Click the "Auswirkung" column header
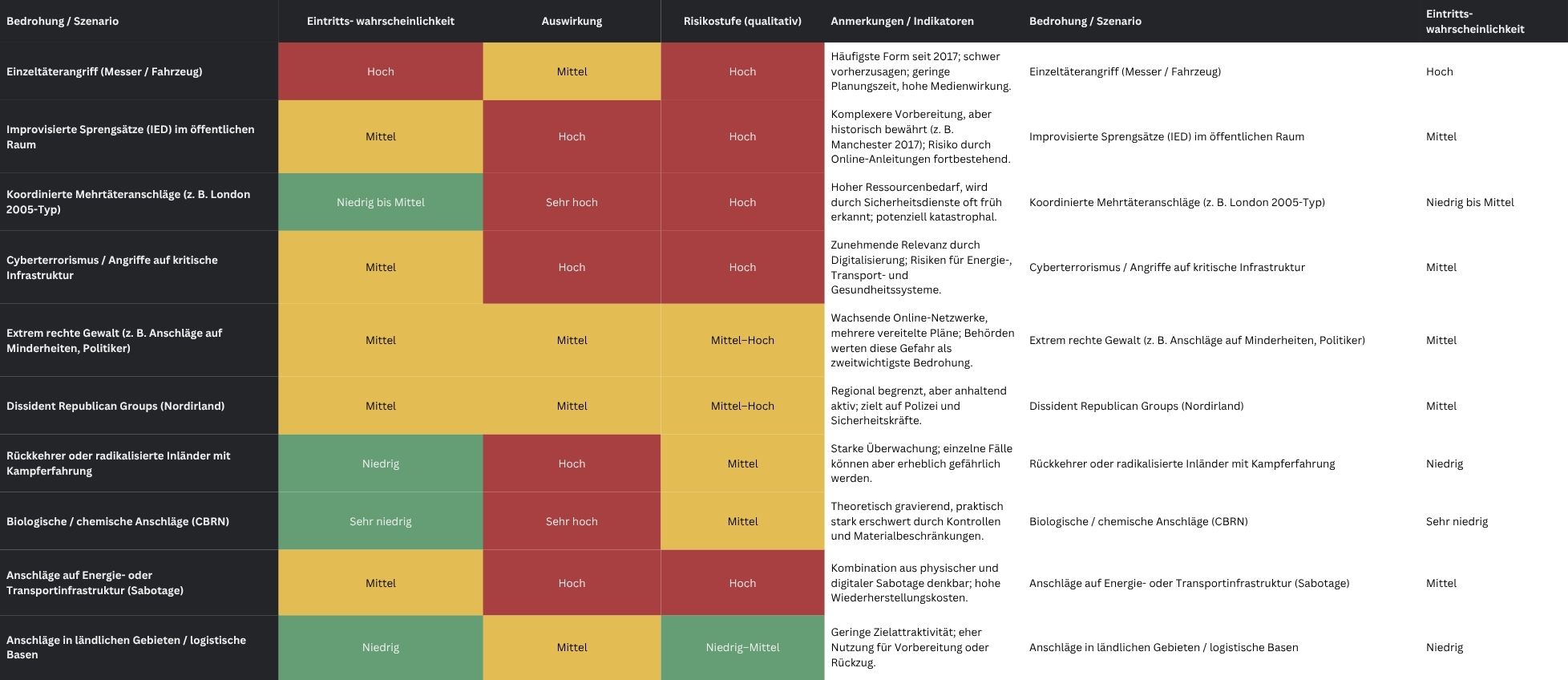1568x680 pixels. click(x=572, y=21)
